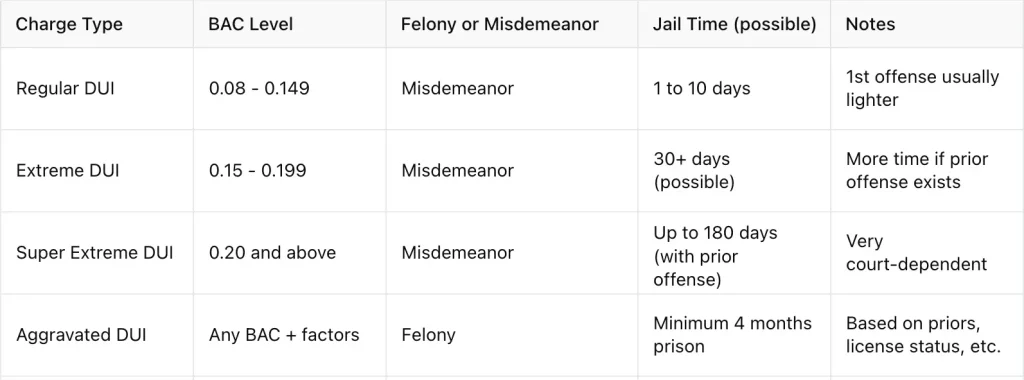Select the Super Extreme DUI cell
The height and width of the screenshot is (380, 1024).
click(95, 253)
